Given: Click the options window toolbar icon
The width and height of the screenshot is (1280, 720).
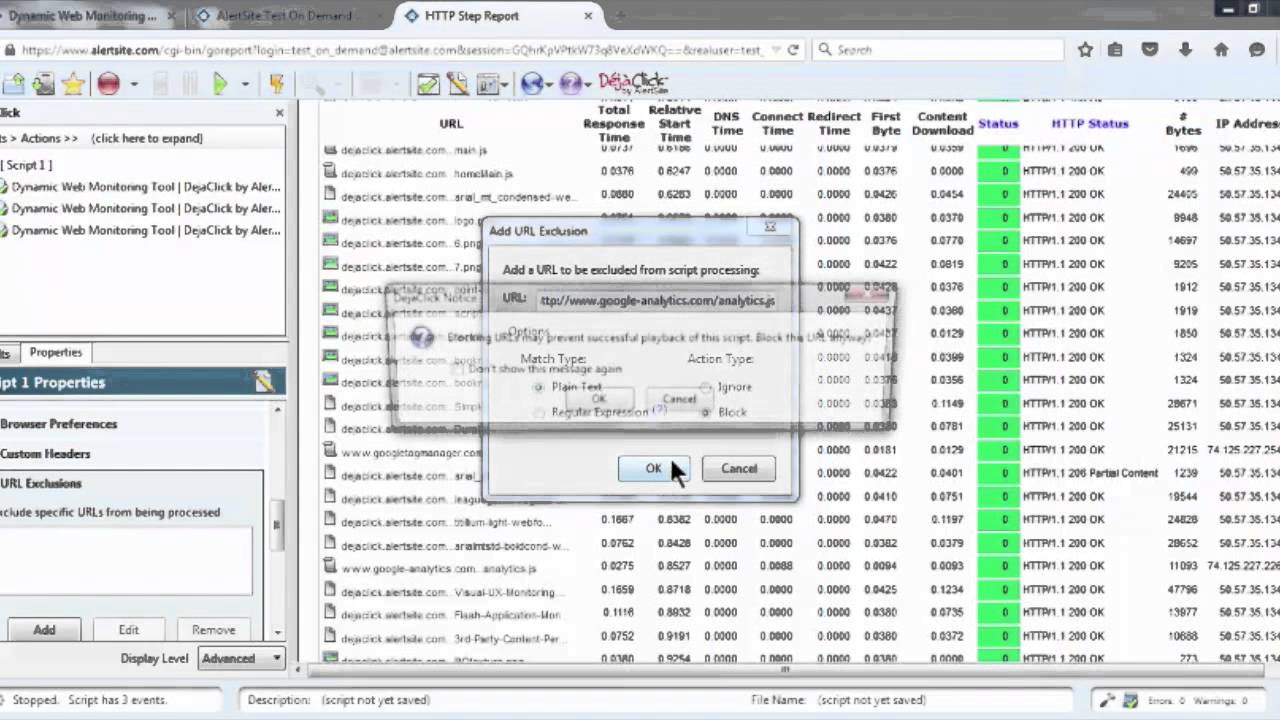Looking at the screenshot, I should coord(490,84).
